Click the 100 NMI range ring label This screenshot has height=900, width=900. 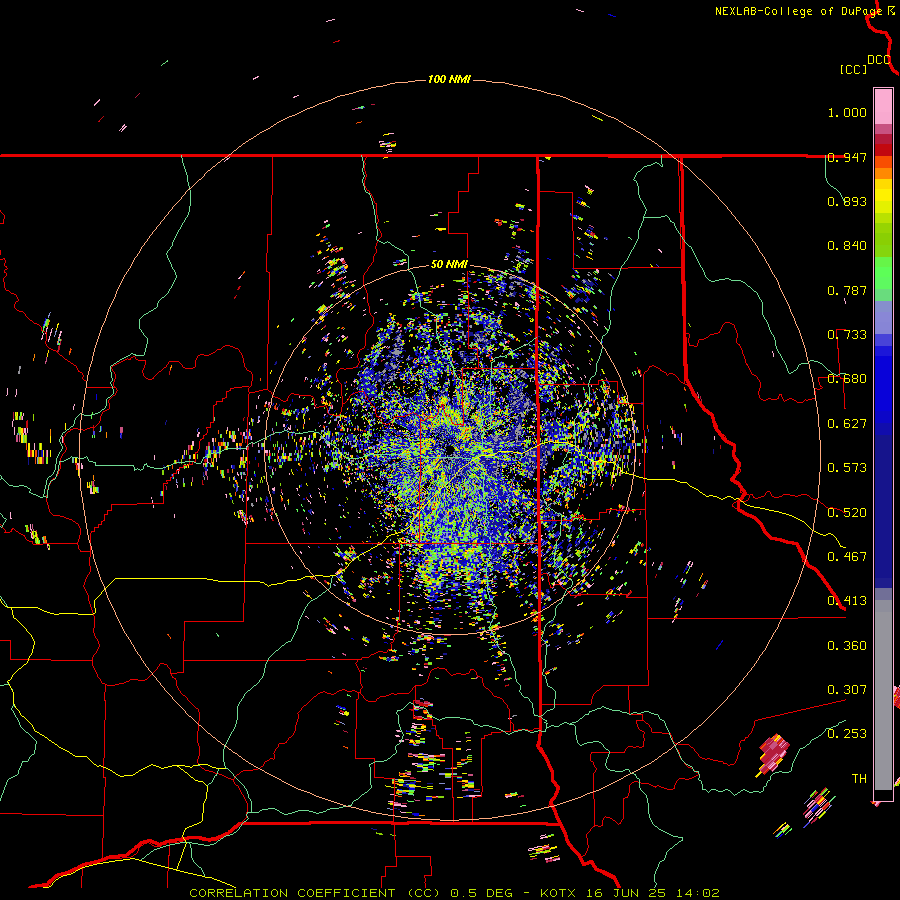click(x=449, y=79)
